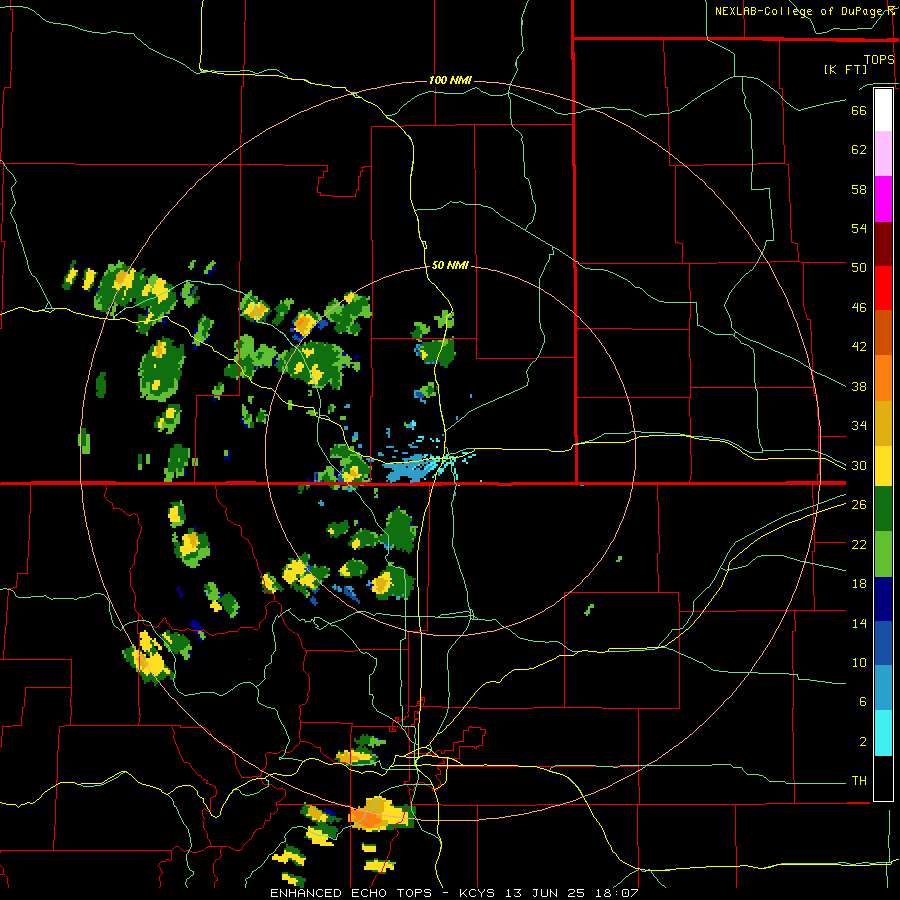Screen dimensions: 900x900
Task: Pick the bright orange legend swatch
Action: click(883, 378)
